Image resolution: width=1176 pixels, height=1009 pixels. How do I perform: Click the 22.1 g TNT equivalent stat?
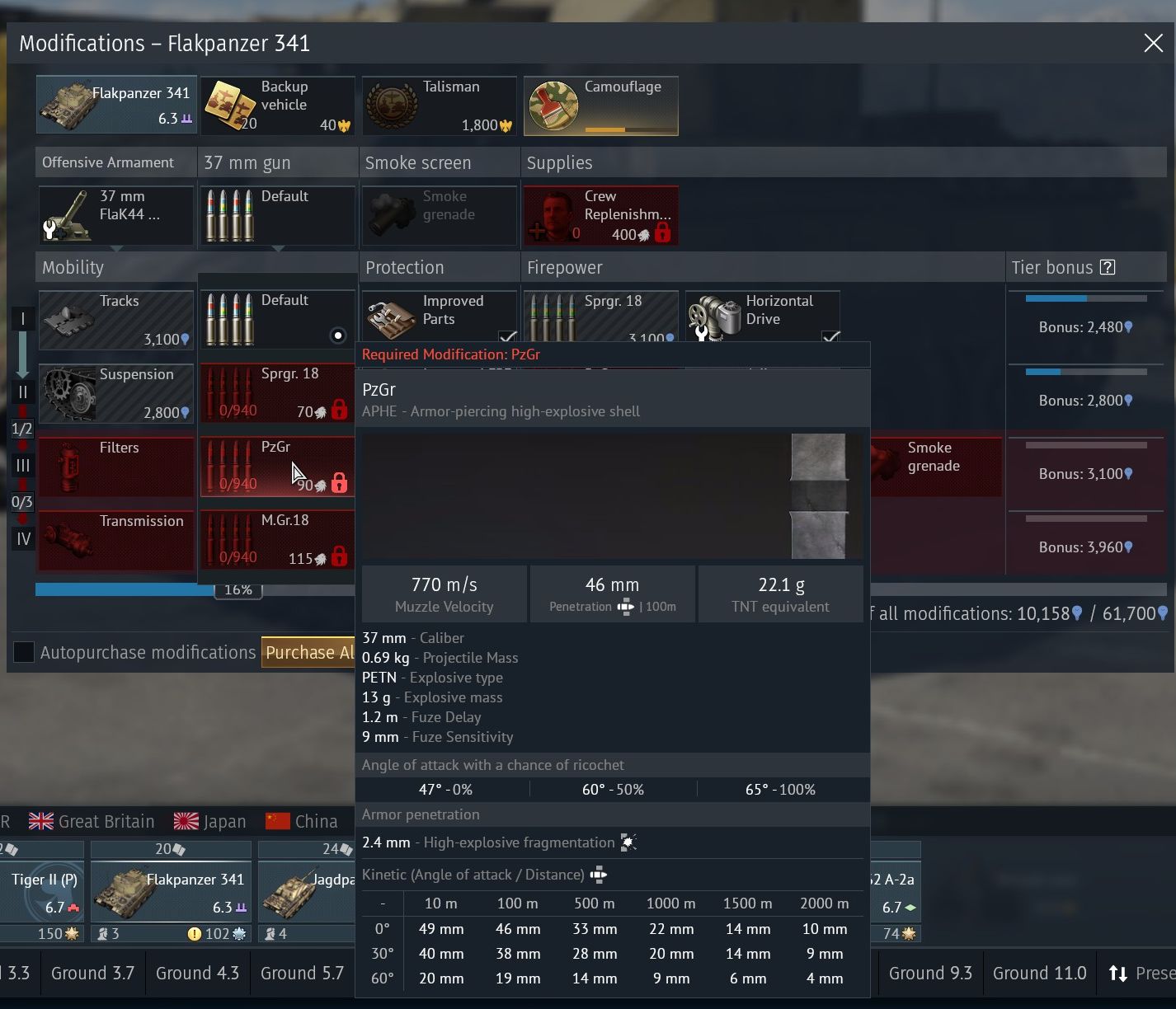coord(781,594)
